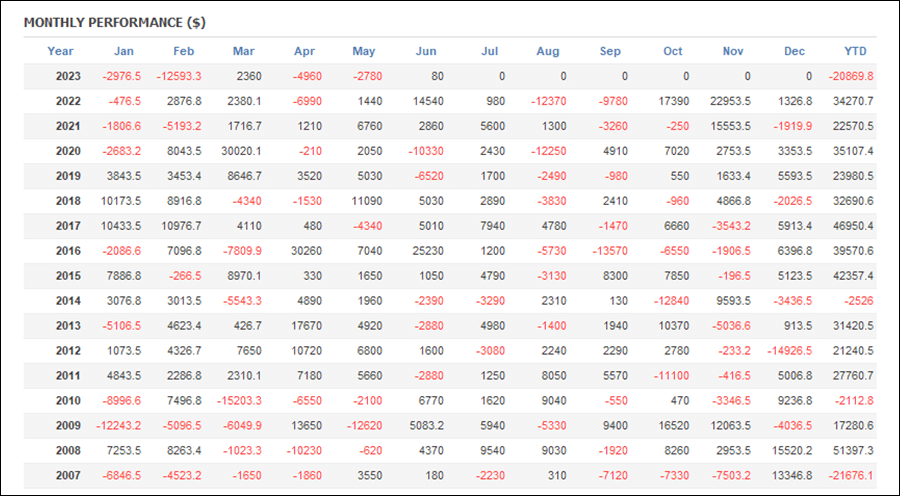Screen dimensions: 900x496
Task: Select the 2009 year row label
Action: (x=68, y=426)
